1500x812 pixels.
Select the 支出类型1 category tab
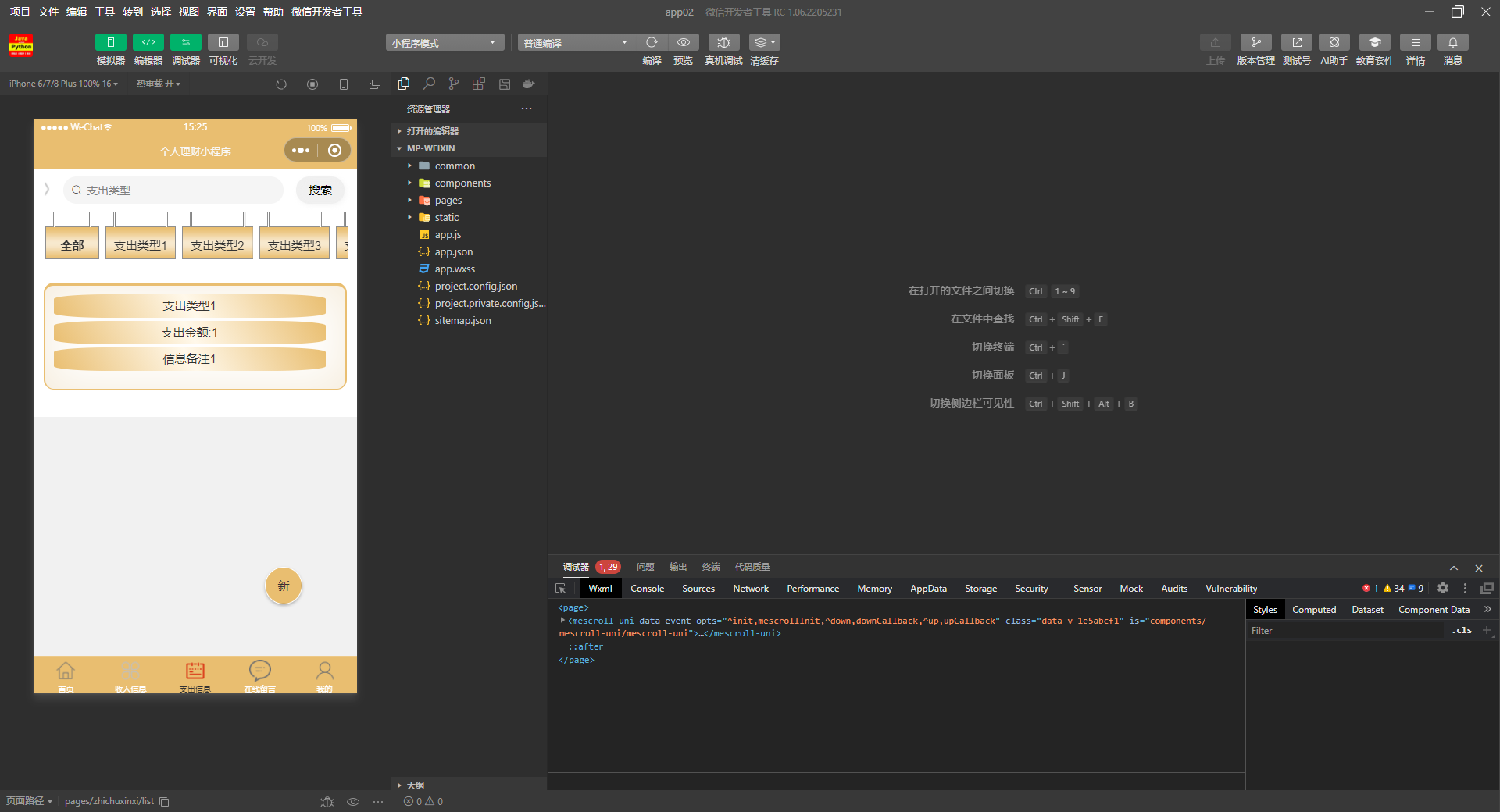[141, 244]
